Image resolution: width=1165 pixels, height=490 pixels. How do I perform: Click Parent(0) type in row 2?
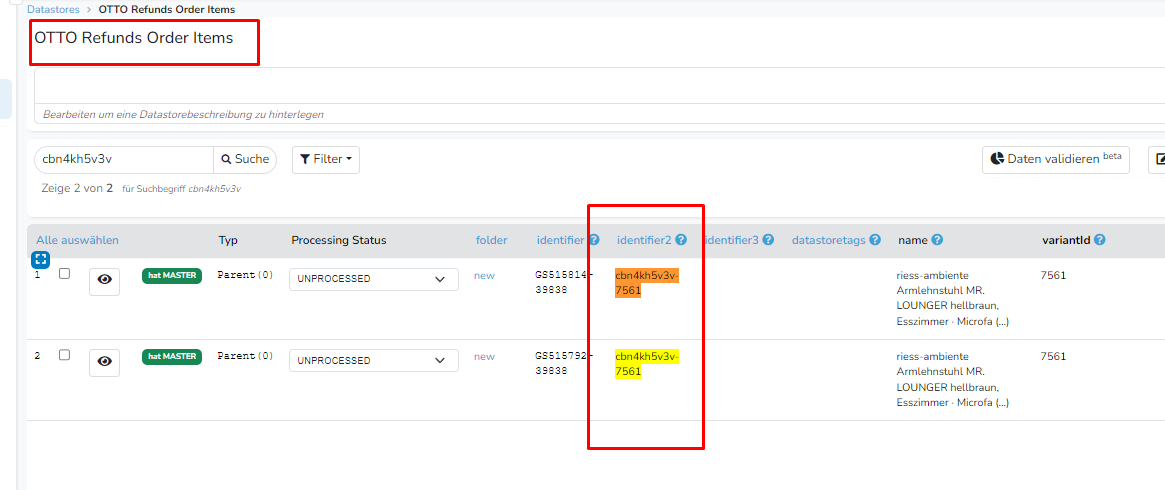click(x=245, y=356)
